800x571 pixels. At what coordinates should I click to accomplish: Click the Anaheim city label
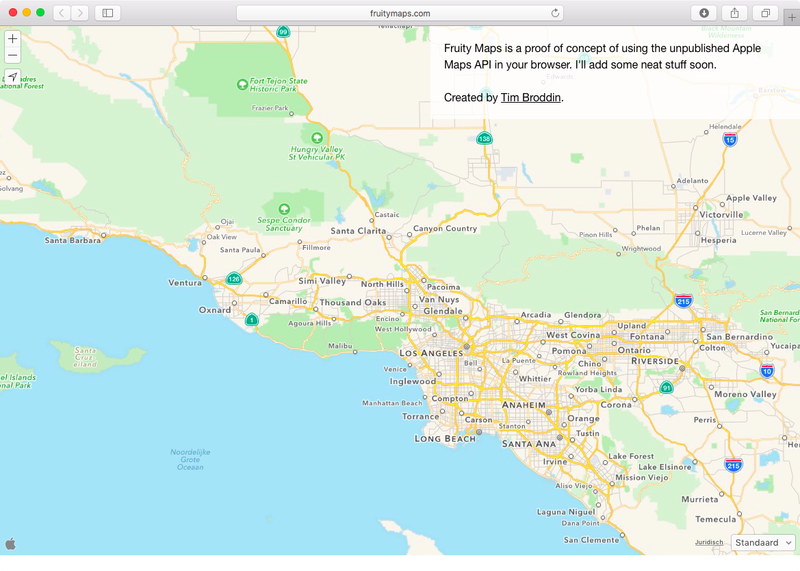point(523,405)
